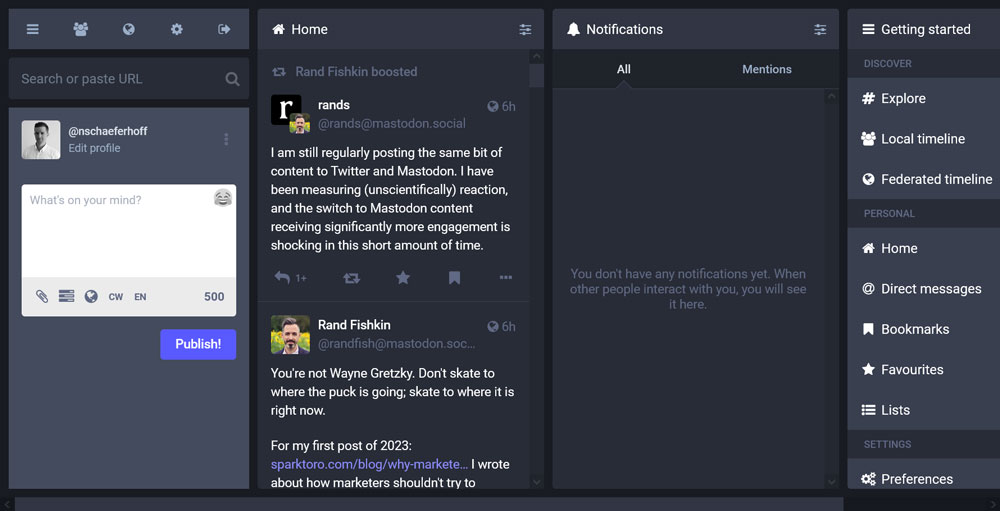Open the federated timeline globe icon in top nav
This screenshot has height=511, width=1000.
point(129,30)
